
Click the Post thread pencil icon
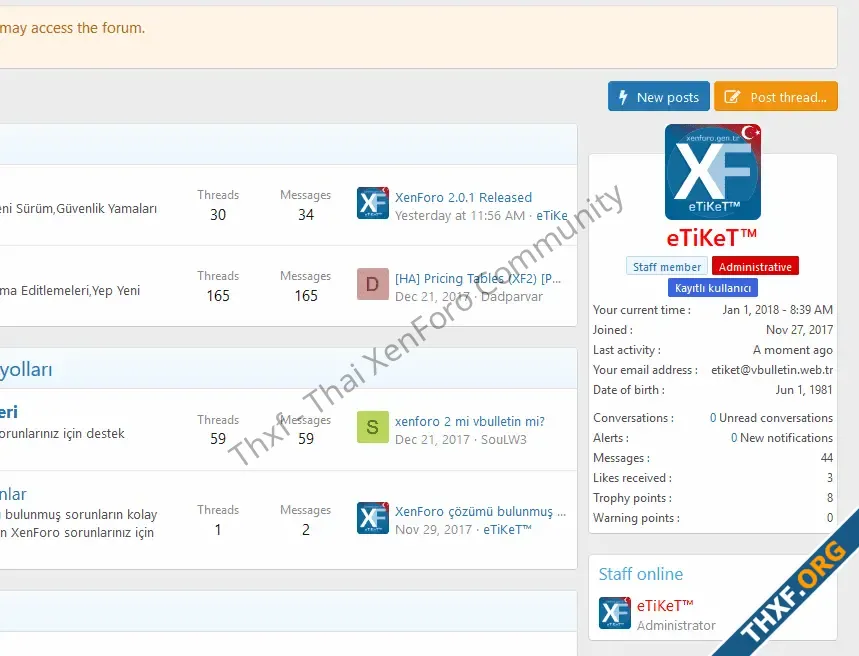[x=732, y=97]
